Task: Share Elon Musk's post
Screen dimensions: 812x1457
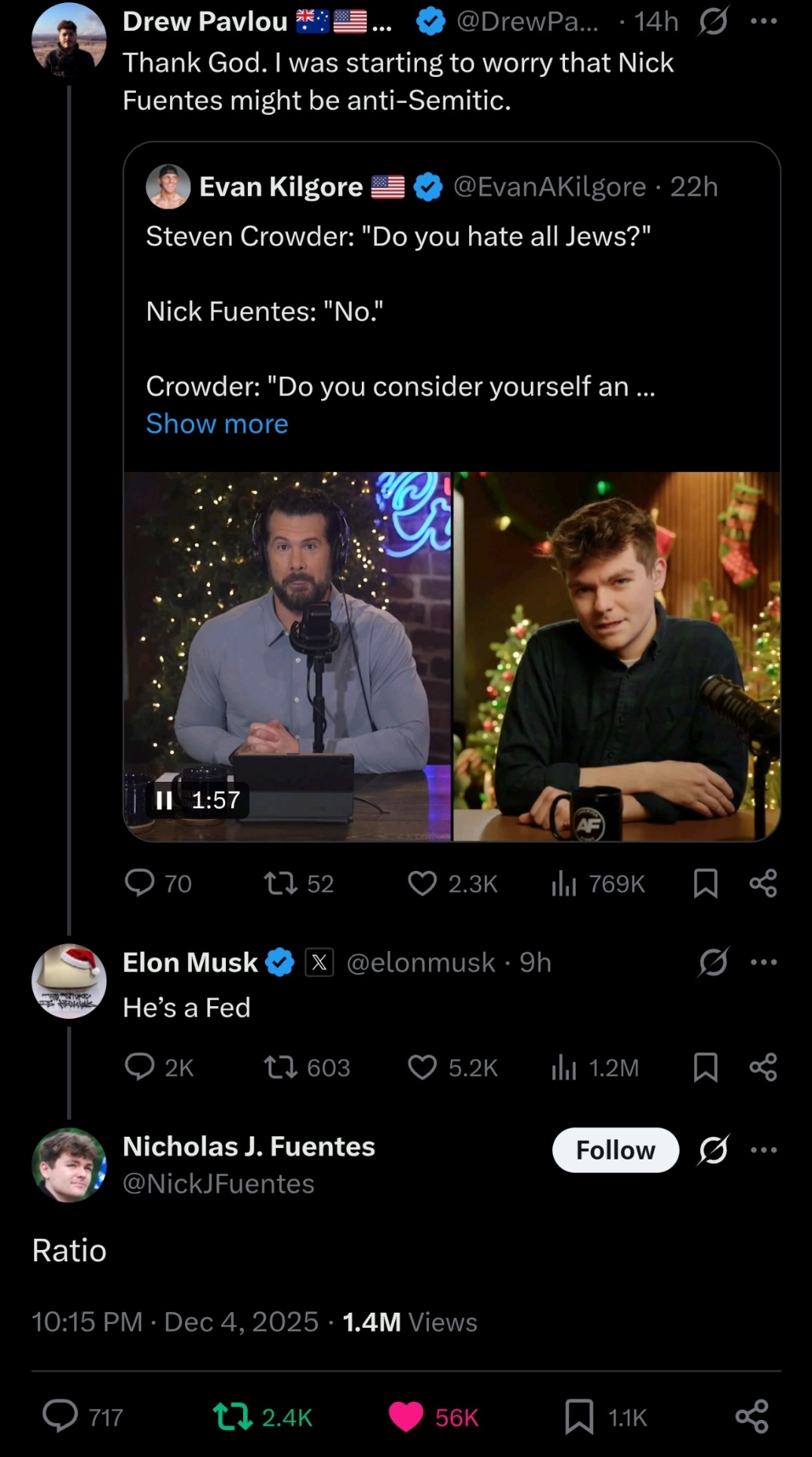Action: (763, 1067)
